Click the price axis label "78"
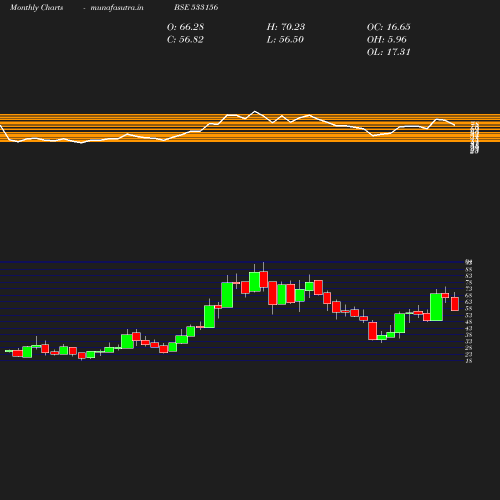The width and height of the screenshot is (500, 500). [469, 282]
